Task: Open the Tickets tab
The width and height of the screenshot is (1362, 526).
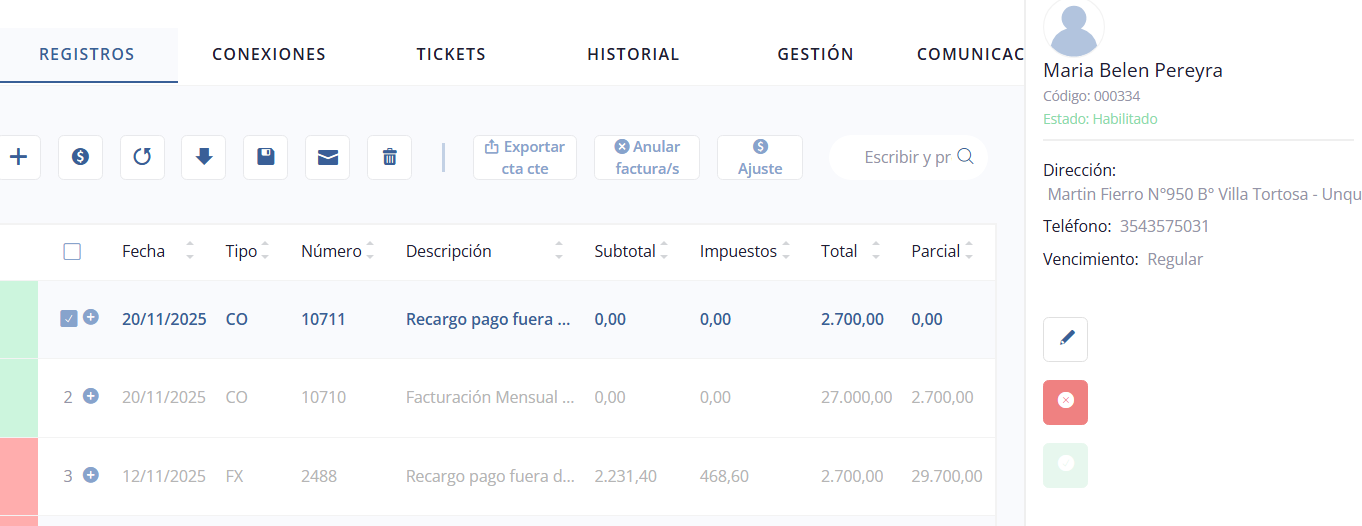Action: click(451, 55)
